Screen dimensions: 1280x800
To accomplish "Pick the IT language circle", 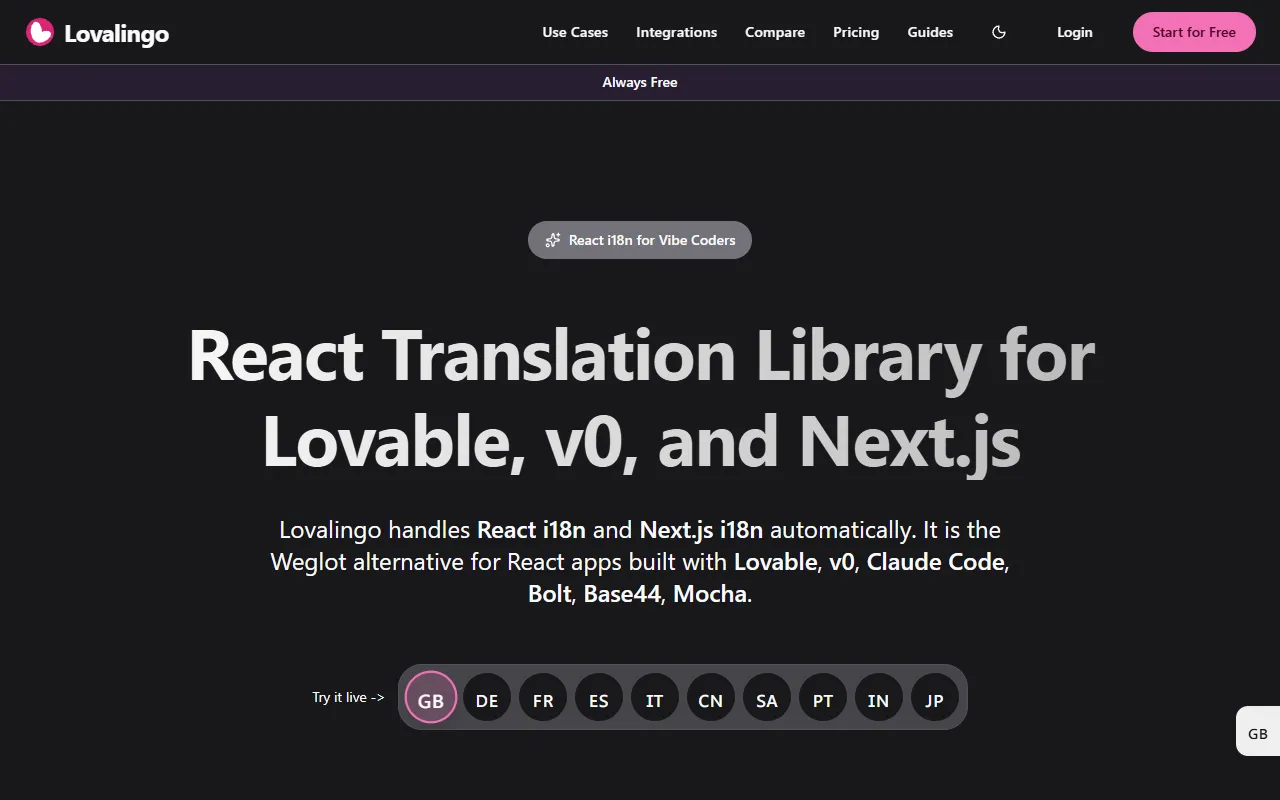I will 655,698.
